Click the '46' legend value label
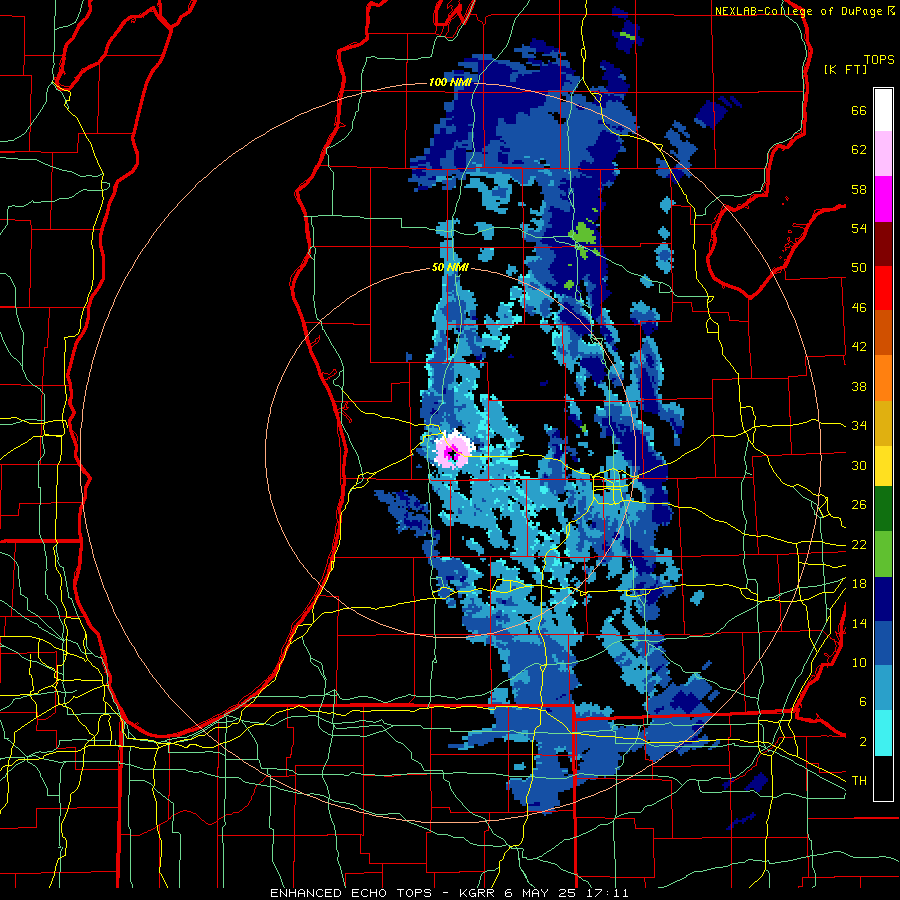 [859, 308]
